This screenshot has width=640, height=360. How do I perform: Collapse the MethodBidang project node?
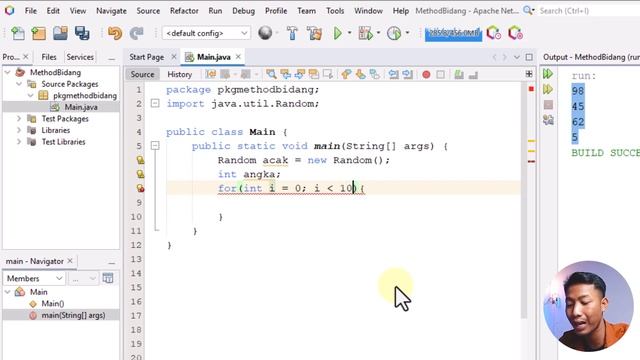7,72
